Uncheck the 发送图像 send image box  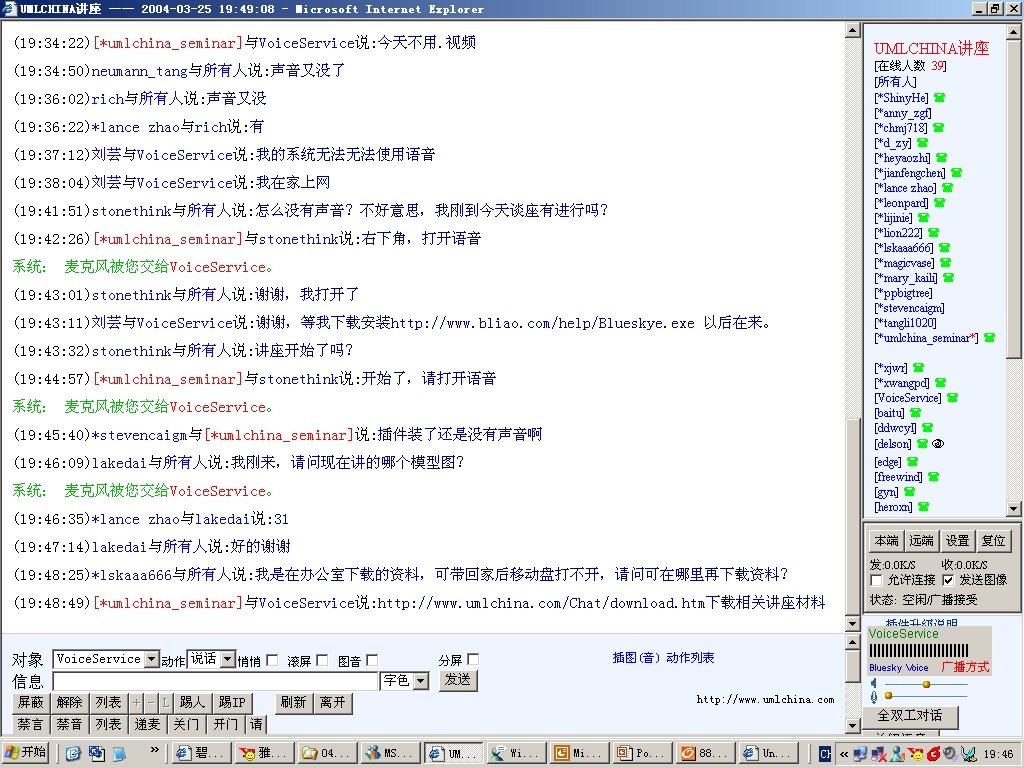(948, 580)
